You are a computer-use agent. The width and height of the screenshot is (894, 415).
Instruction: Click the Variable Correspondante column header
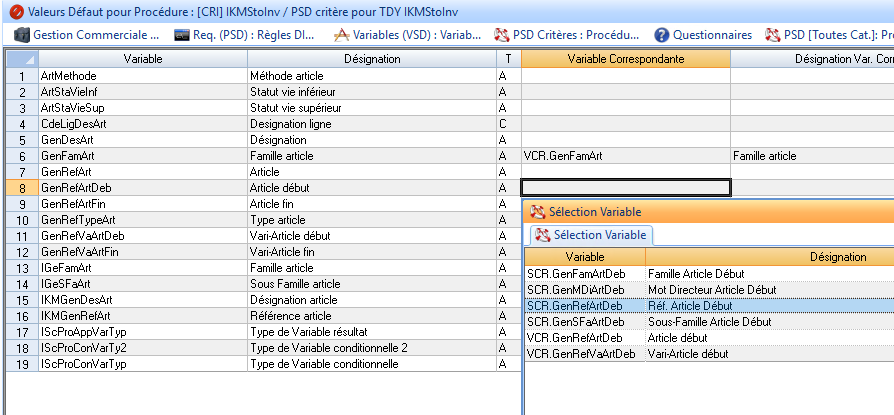625,59
